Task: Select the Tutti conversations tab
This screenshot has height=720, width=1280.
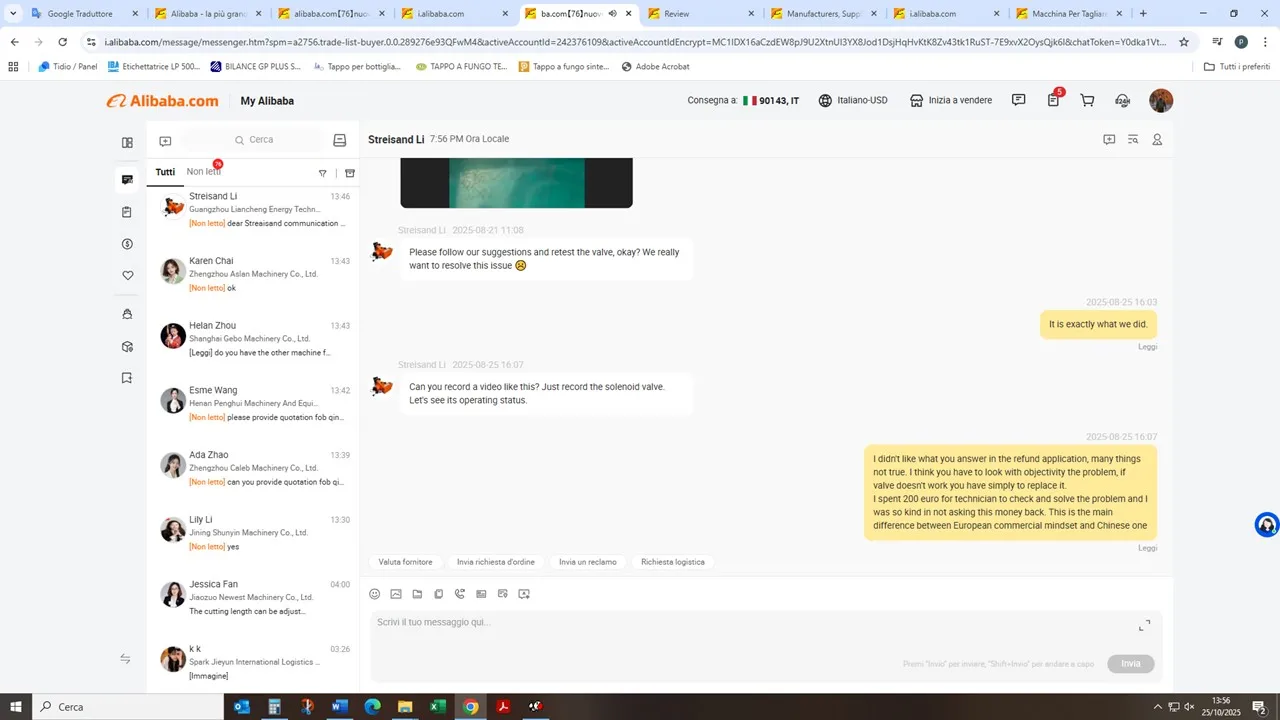Action: pos(165,172)
